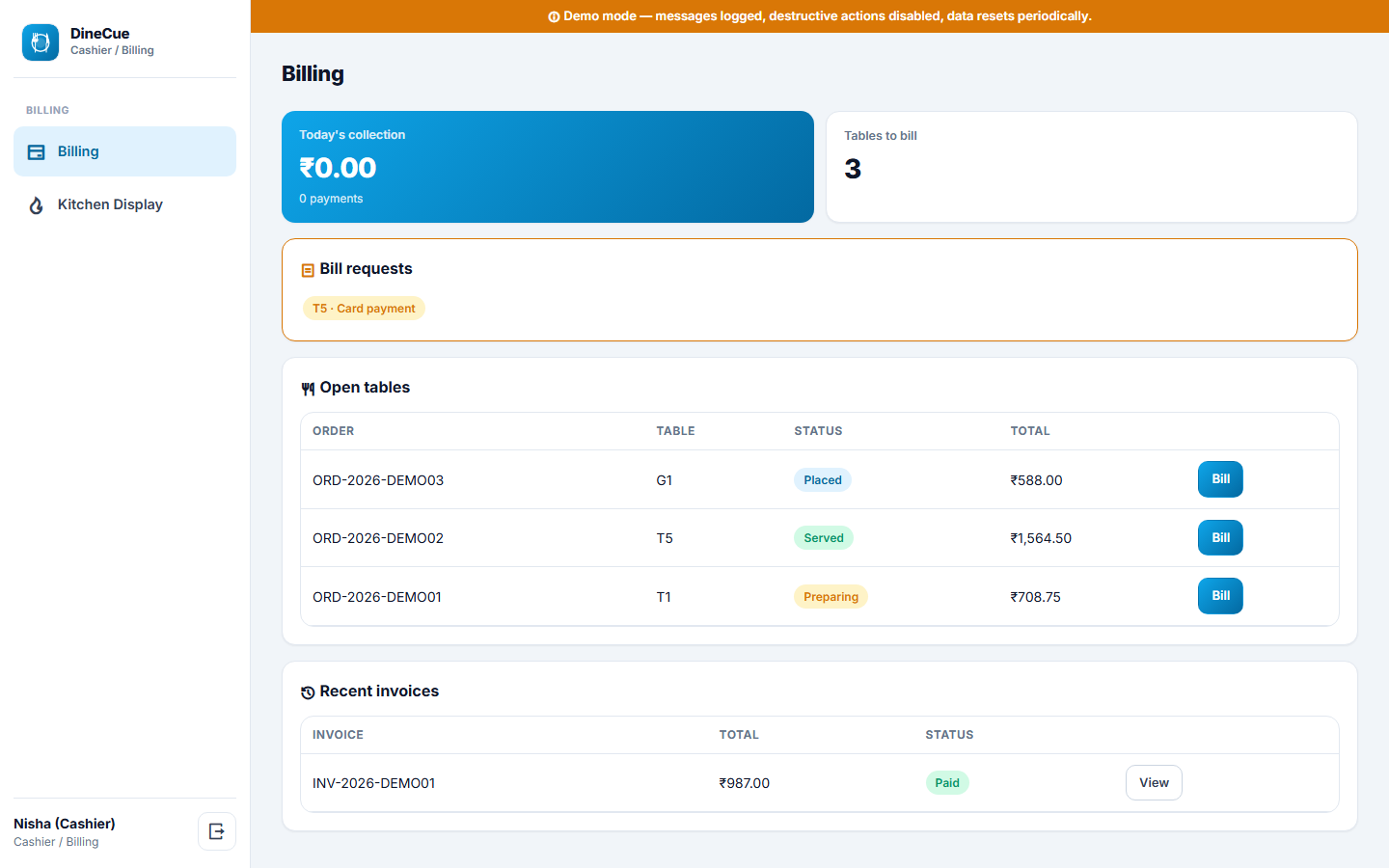Image resolution: width=1389 pixels, height=868 pixels.
Task: Click the Demo mode info icon
Action: [554, 16]
